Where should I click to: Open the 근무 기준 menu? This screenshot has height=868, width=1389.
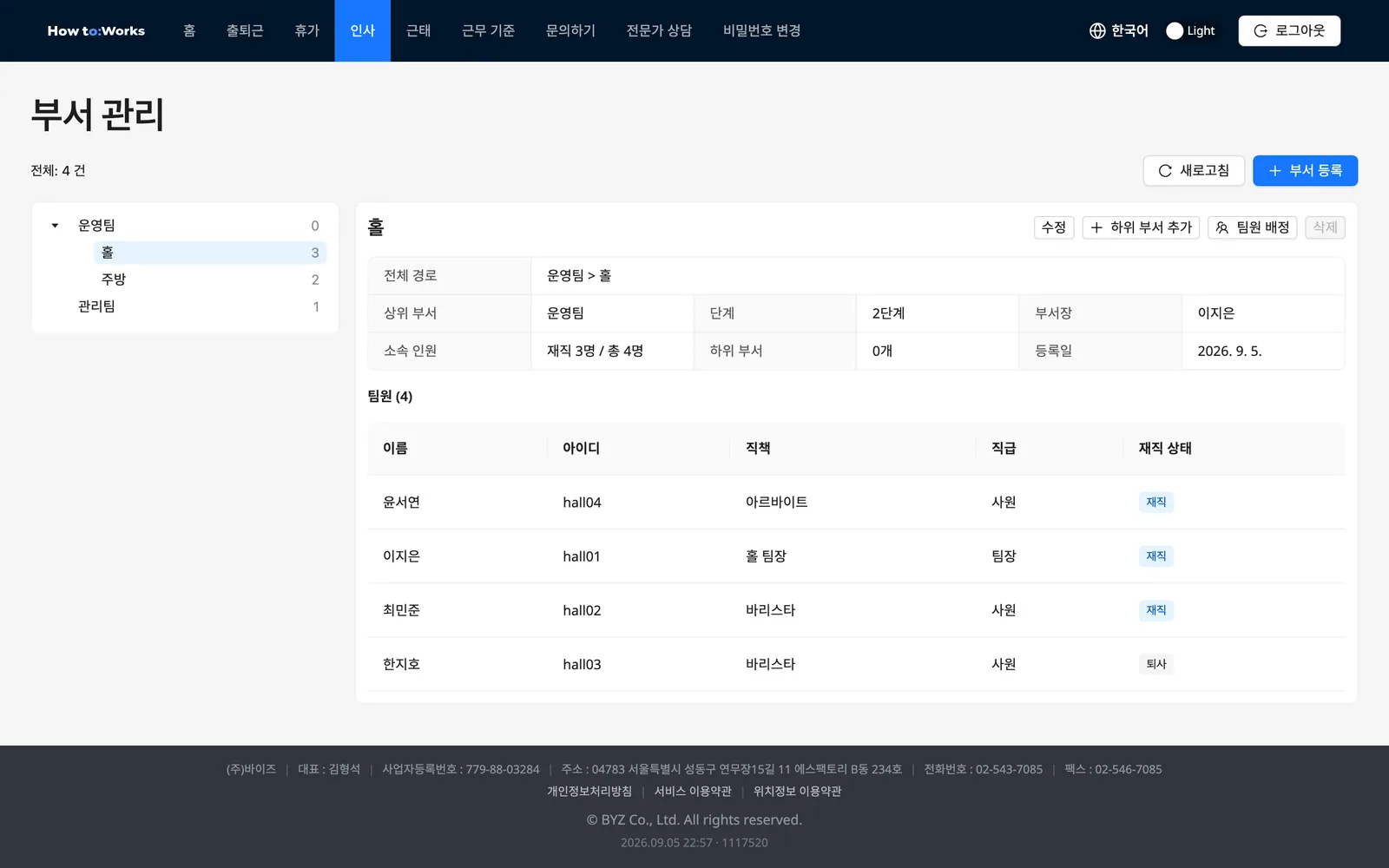(489, 30)
